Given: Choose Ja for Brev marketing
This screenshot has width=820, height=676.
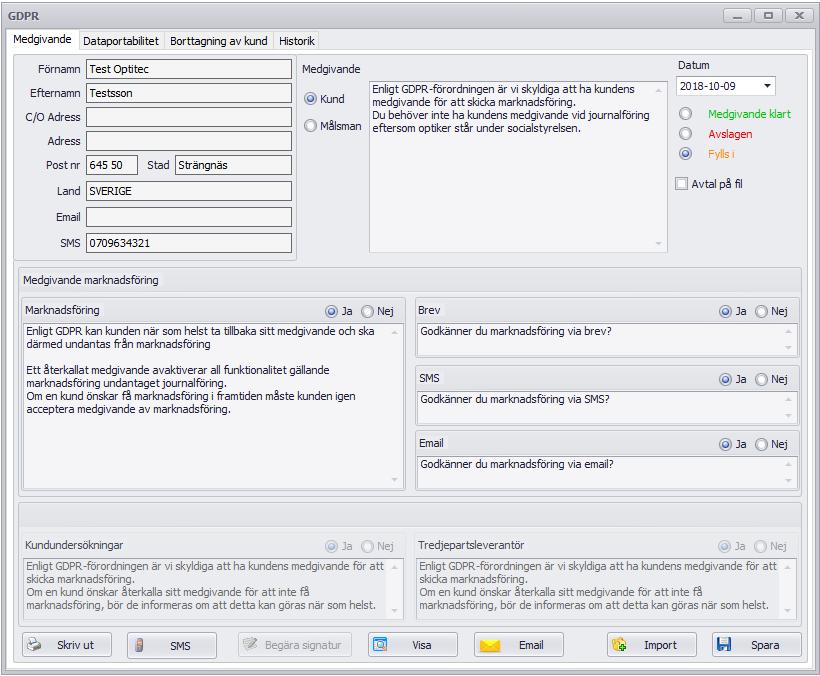Looking at the screenshot, I should (725, 311).
